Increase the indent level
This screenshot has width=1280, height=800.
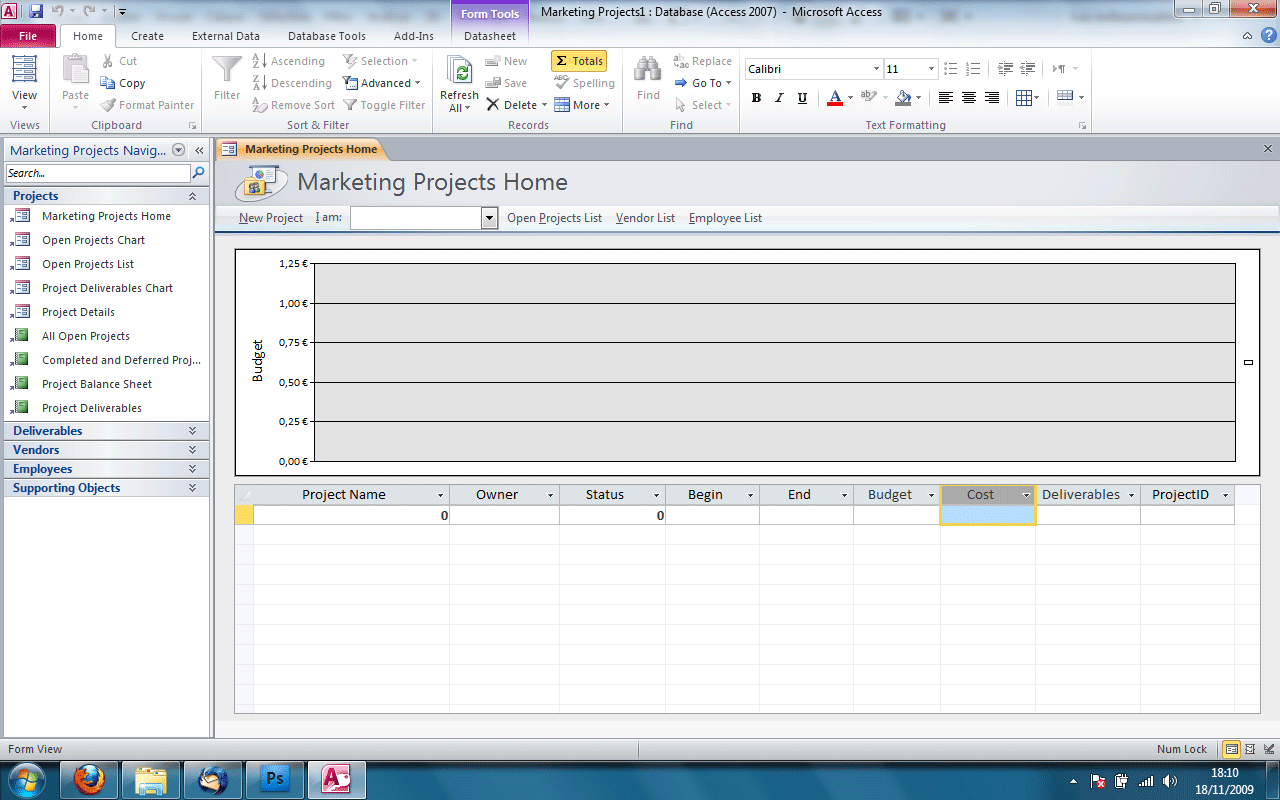(1028, 69)
